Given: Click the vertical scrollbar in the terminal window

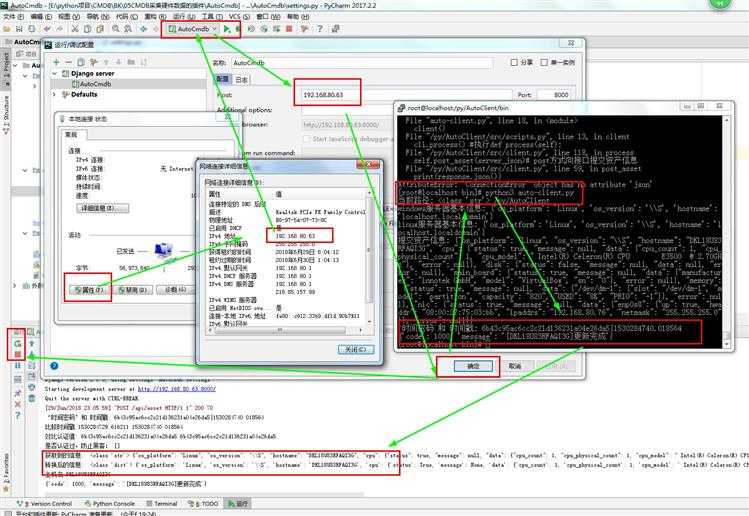Looking at the screenshot, I should 727,231.
